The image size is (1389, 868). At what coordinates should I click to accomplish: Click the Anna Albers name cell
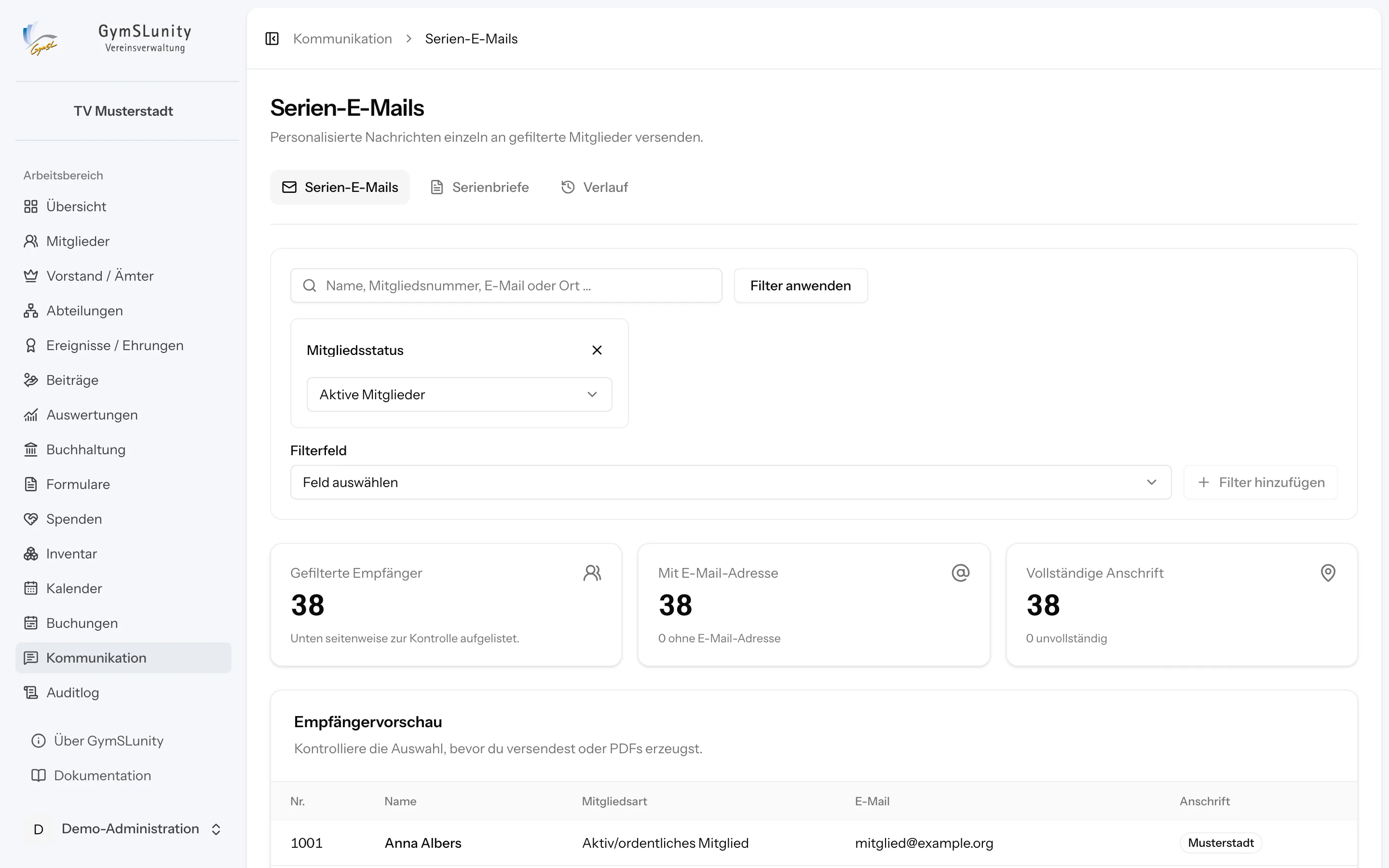[x=423, y=843]
